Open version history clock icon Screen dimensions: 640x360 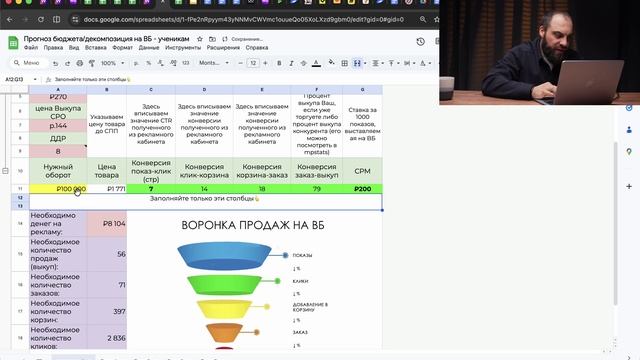click(x=420, y=42)
